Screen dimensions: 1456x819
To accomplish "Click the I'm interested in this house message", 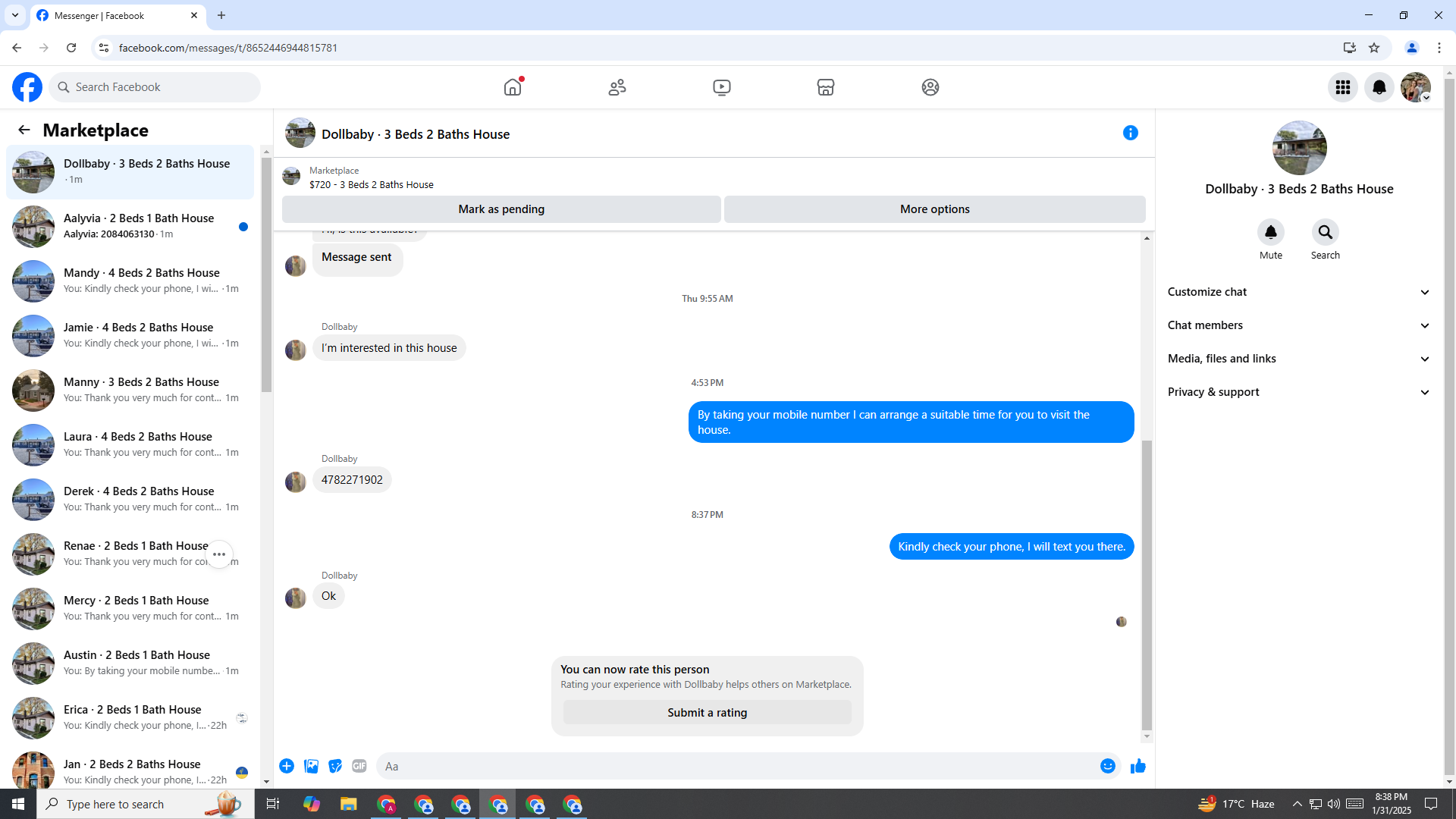I will click(389, 348).
